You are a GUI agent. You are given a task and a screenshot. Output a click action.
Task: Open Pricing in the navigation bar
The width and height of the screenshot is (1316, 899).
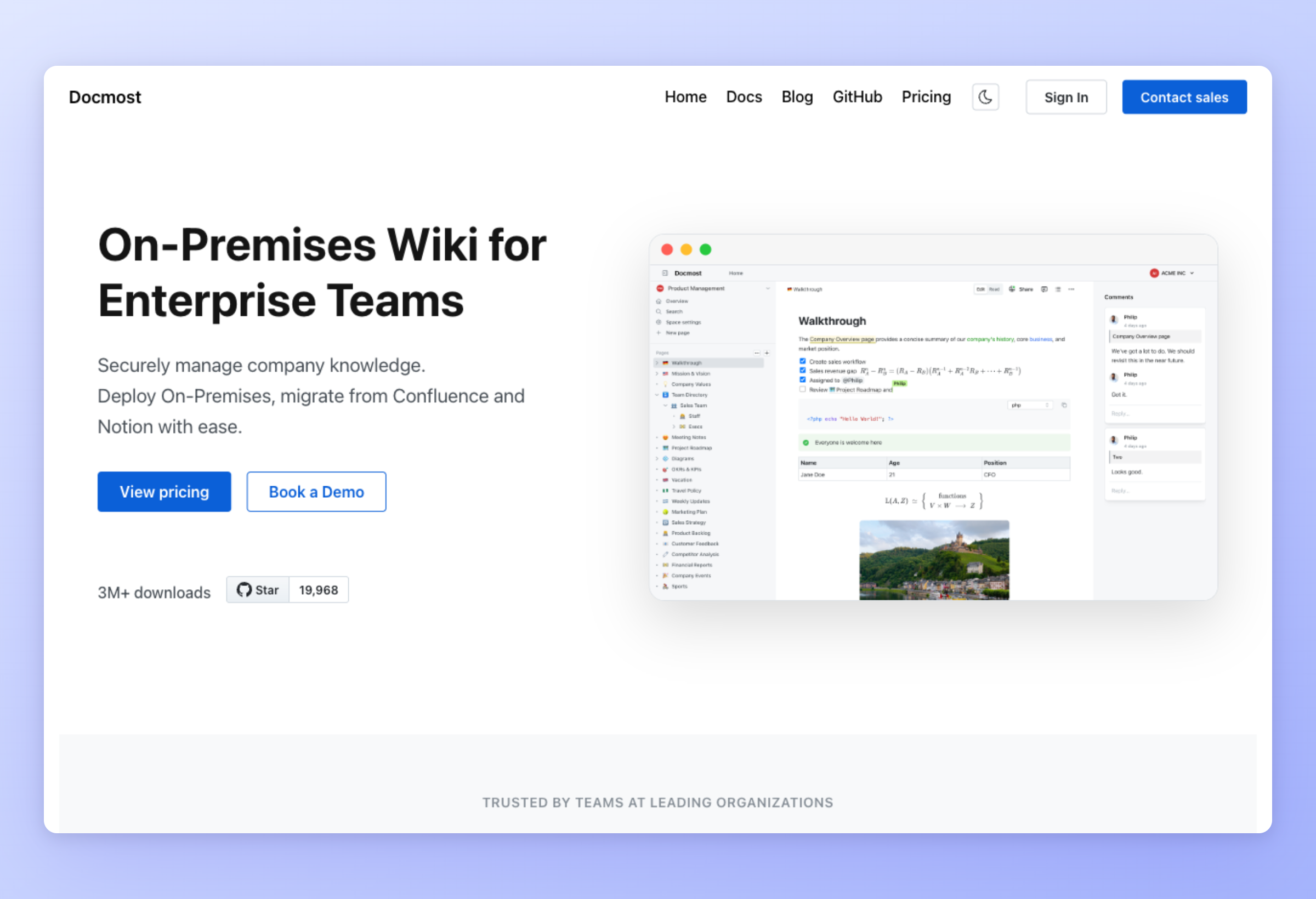pos(926,97)
